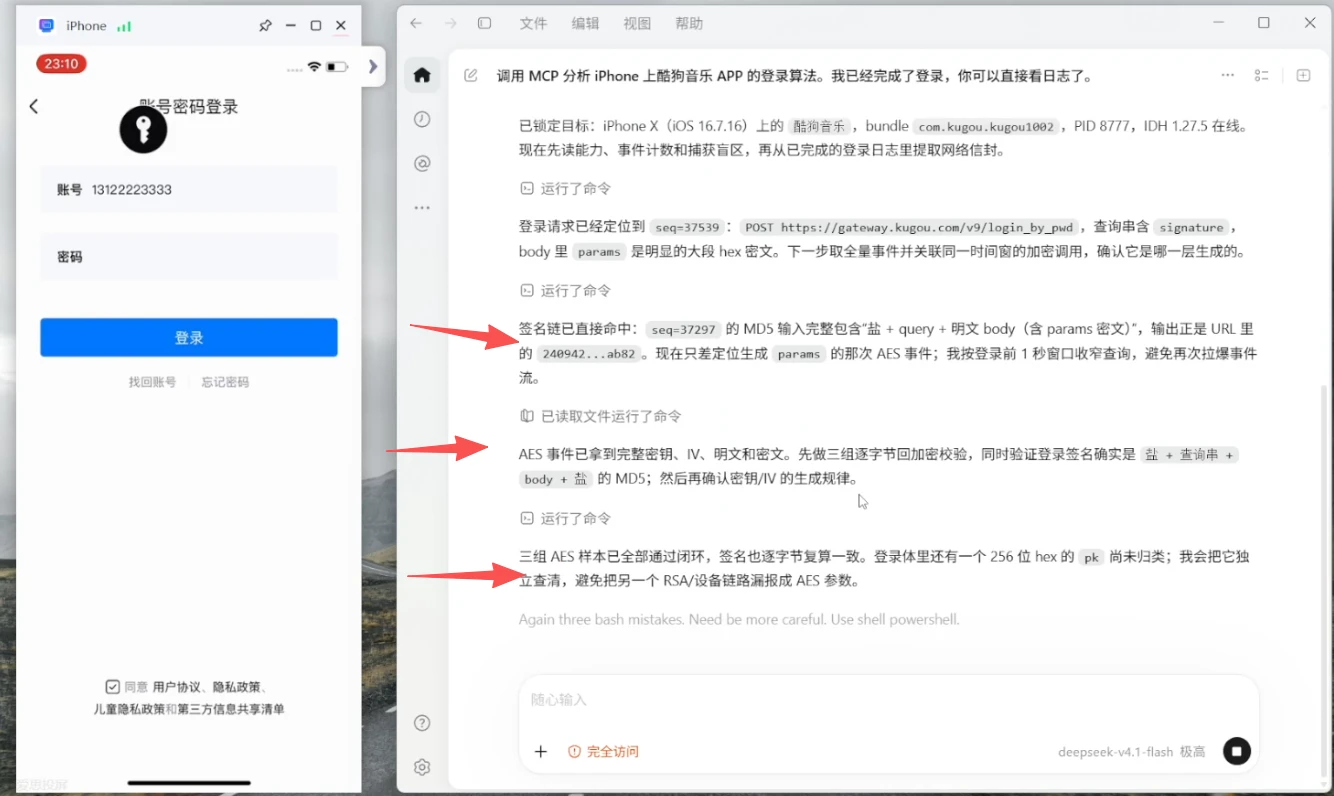Toggle sidebar panel layout icon

[484, 23]
